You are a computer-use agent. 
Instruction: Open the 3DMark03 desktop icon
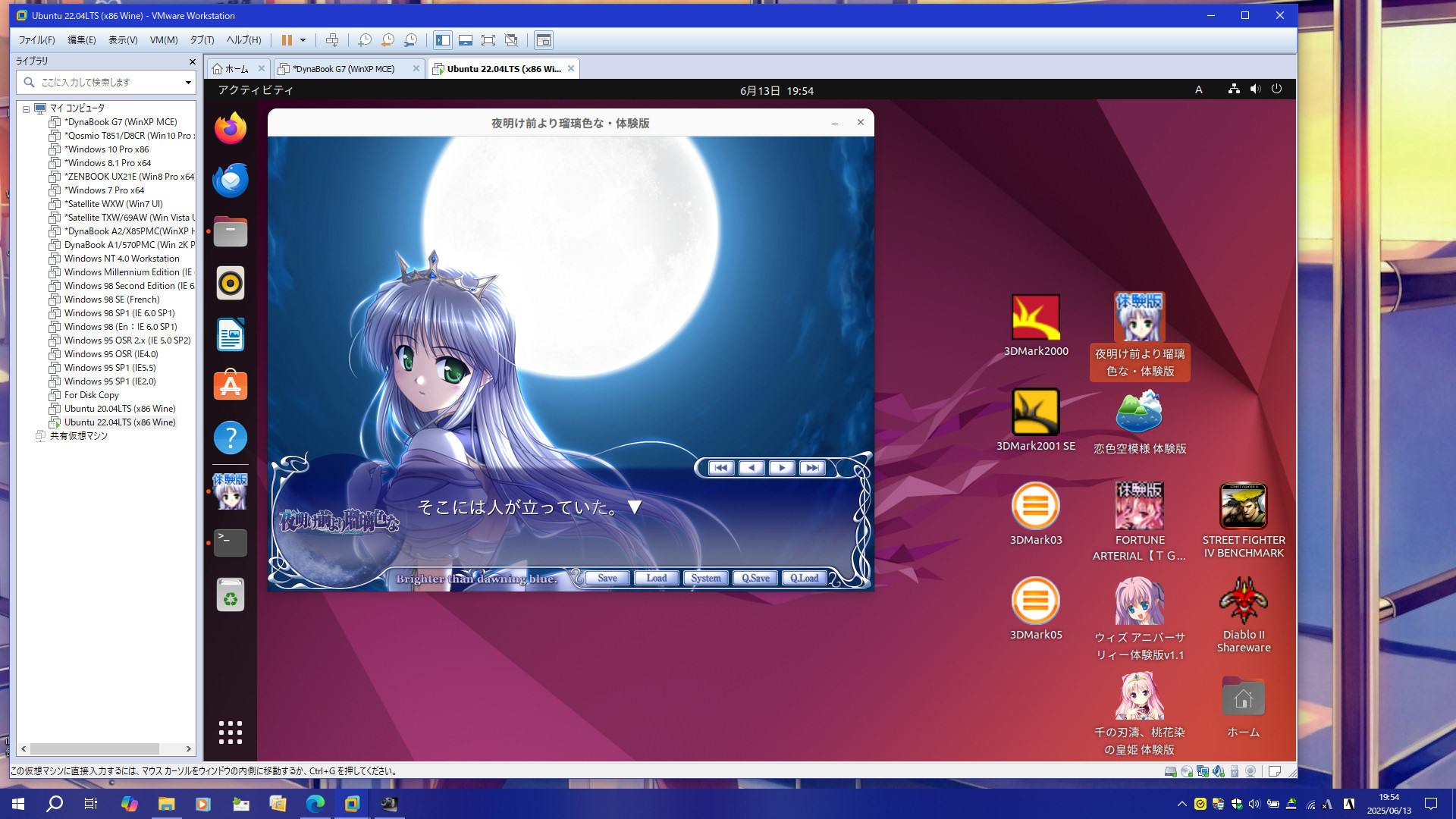[x=1036, y=514]
